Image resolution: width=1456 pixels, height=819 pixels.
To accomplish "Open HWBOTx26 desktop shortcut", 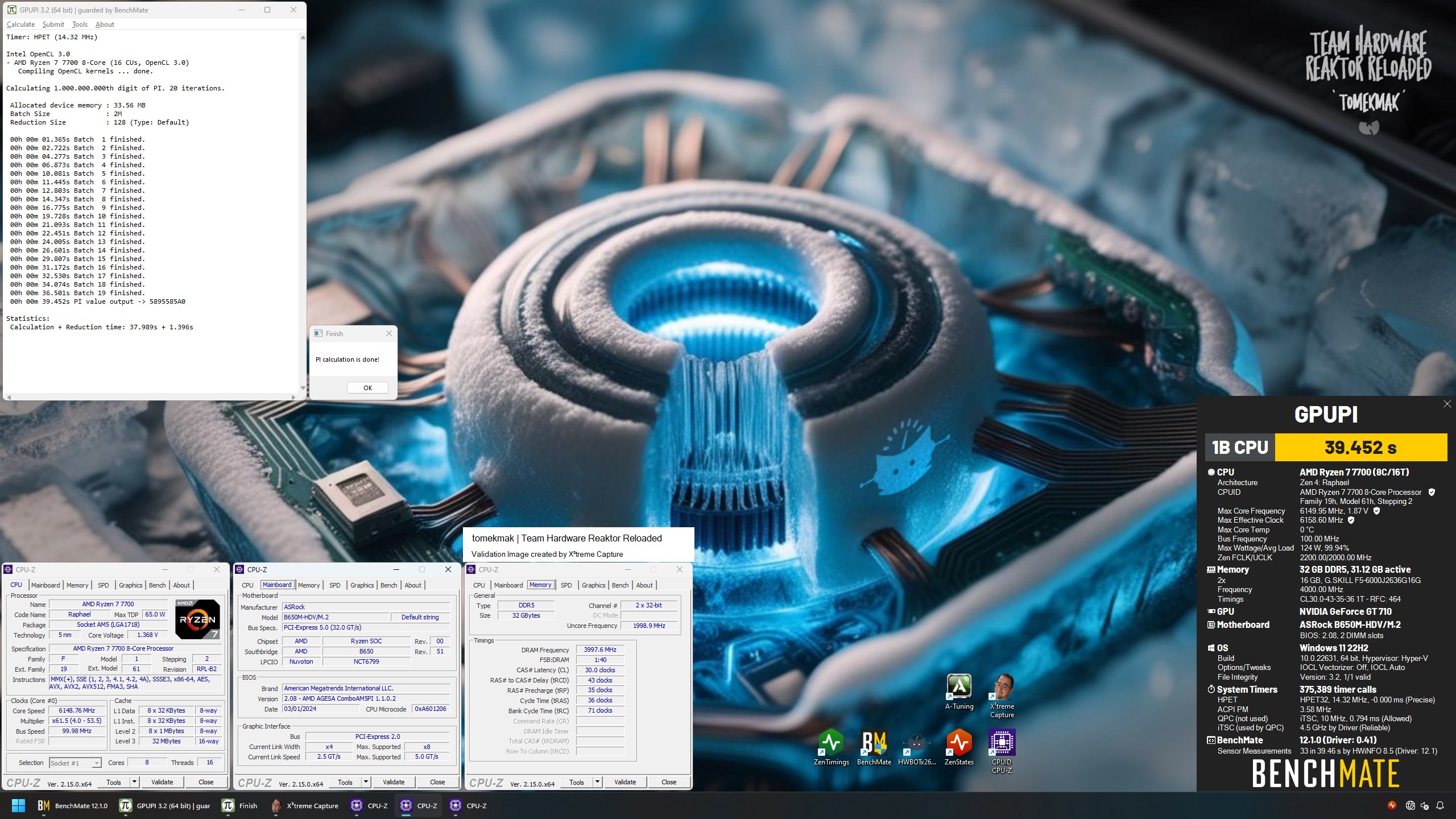I will tap(916, 747).
